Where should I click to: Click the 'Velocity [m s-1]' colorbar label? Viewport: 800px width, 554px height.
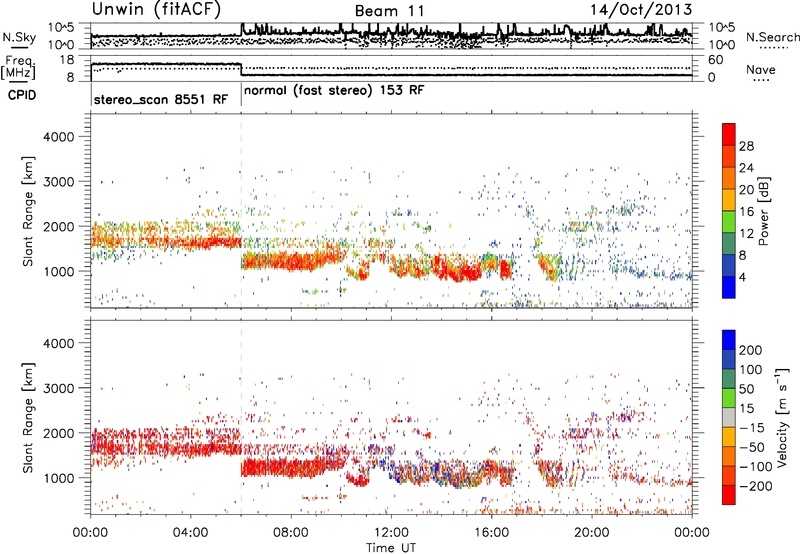click(782, 417)
